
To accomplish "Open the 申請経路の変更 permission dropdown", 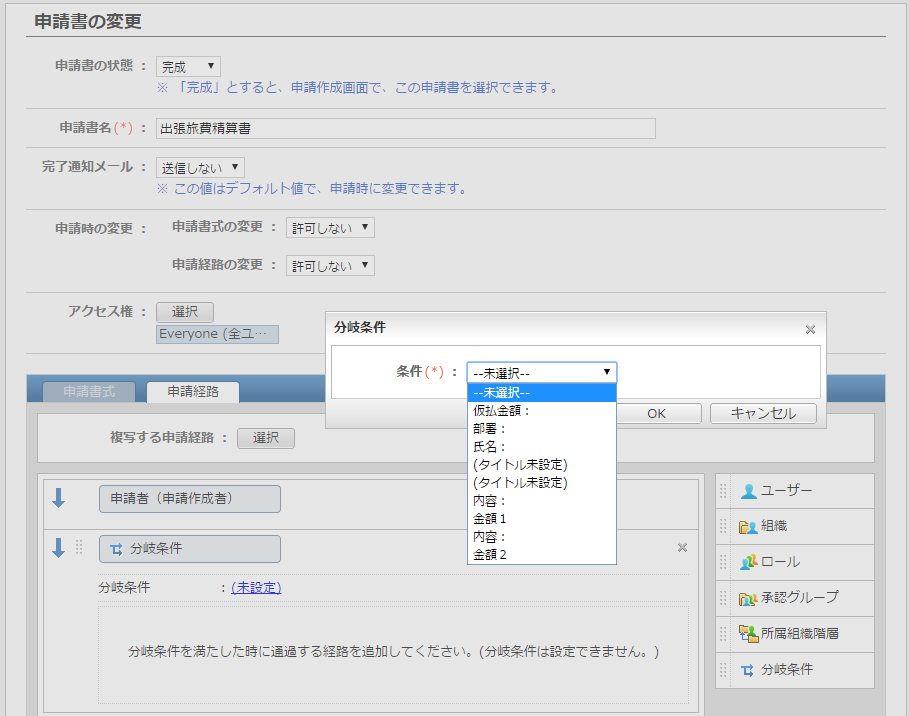I will [330, 266].
